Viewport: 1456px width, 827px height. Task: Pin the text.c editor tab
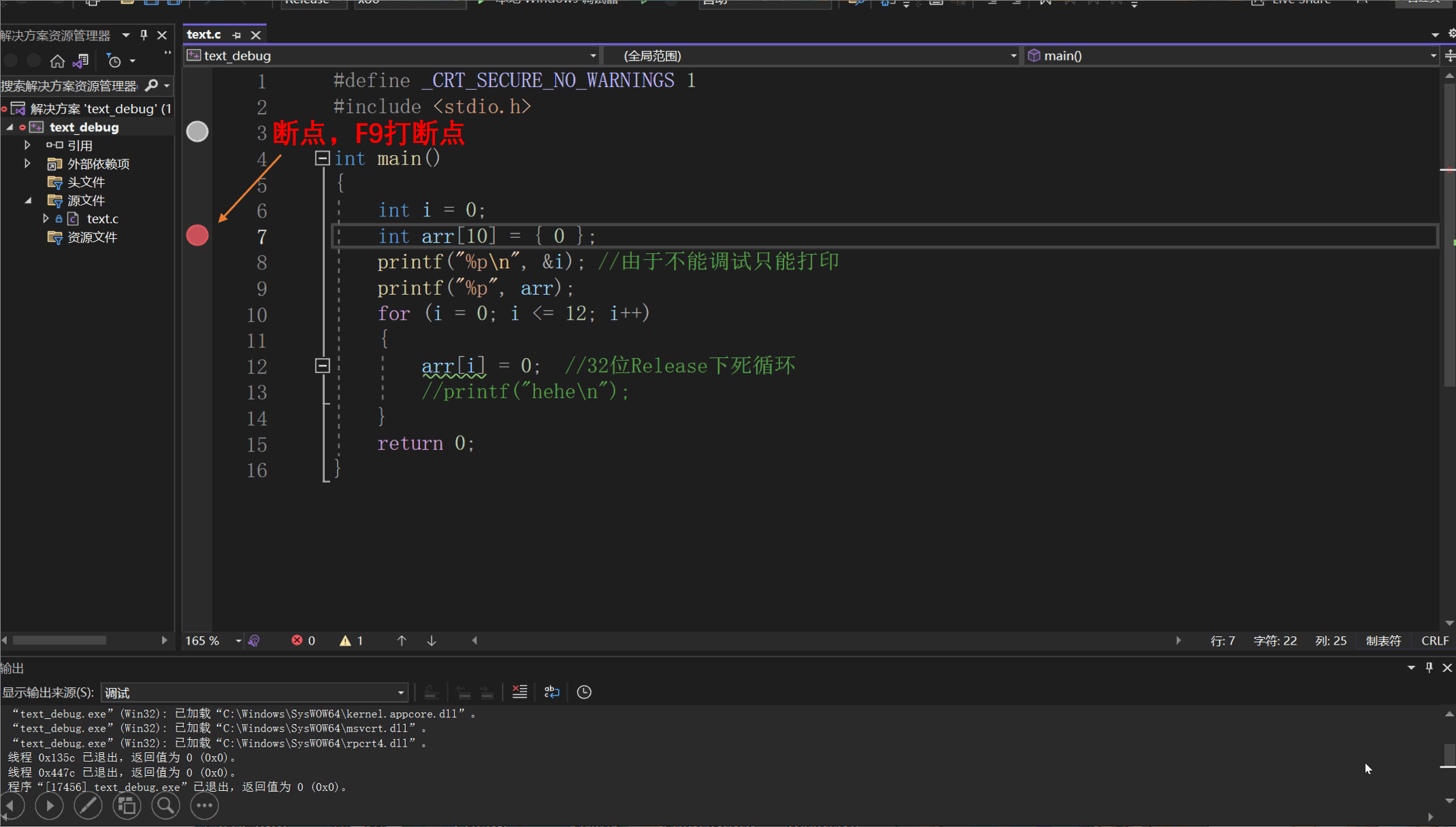coord(236,35)
